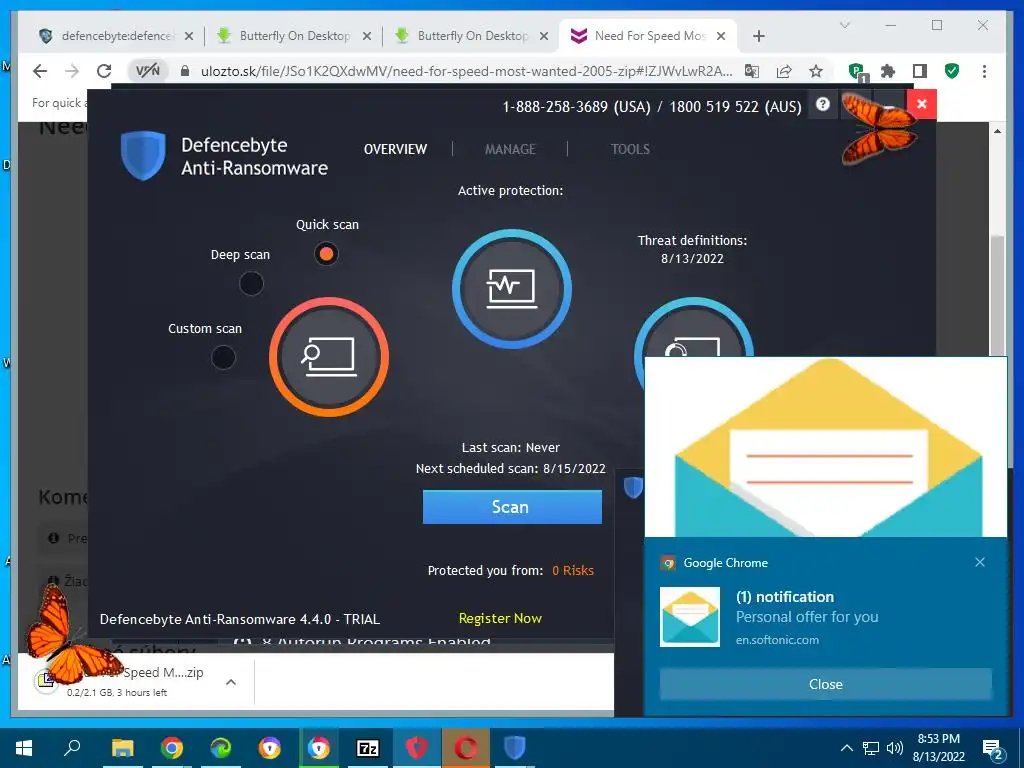Click the phone number 1-888-258-3689 (USA)
This screenshot has width=1024, height=768.
click(577, 106)
